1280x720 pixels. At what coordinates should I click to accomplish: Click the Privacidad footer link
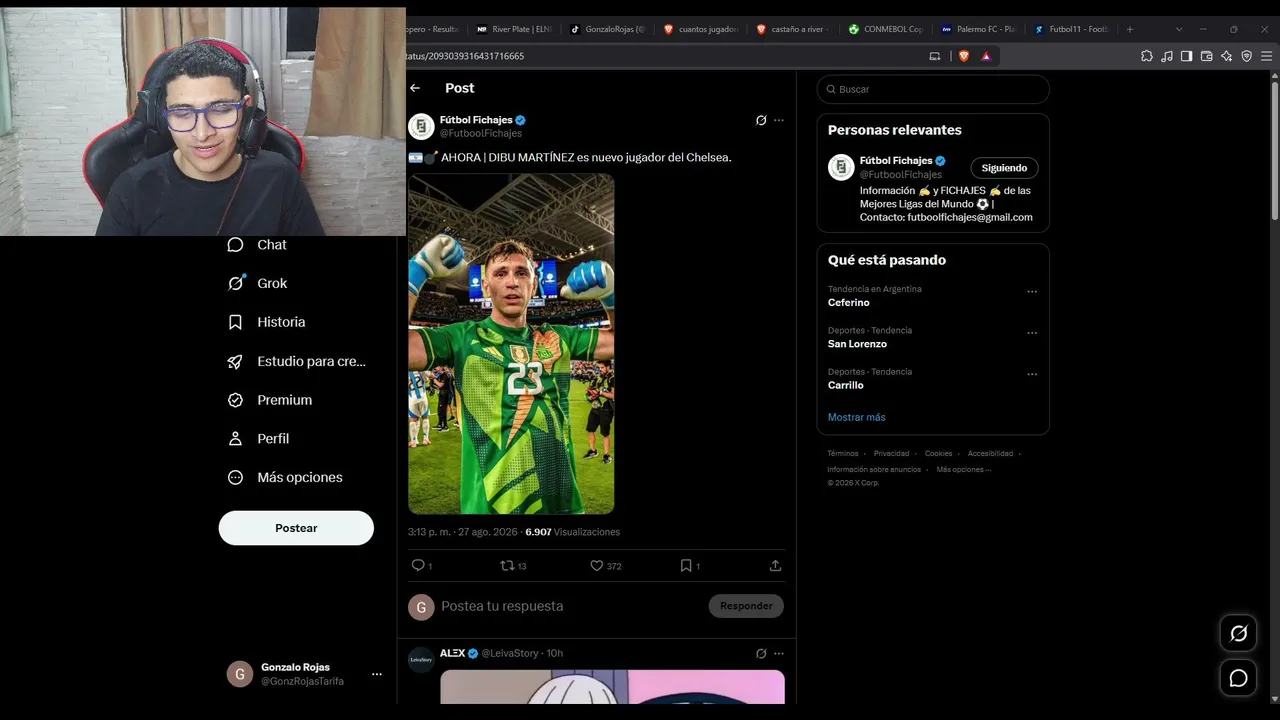click(892, 454)
